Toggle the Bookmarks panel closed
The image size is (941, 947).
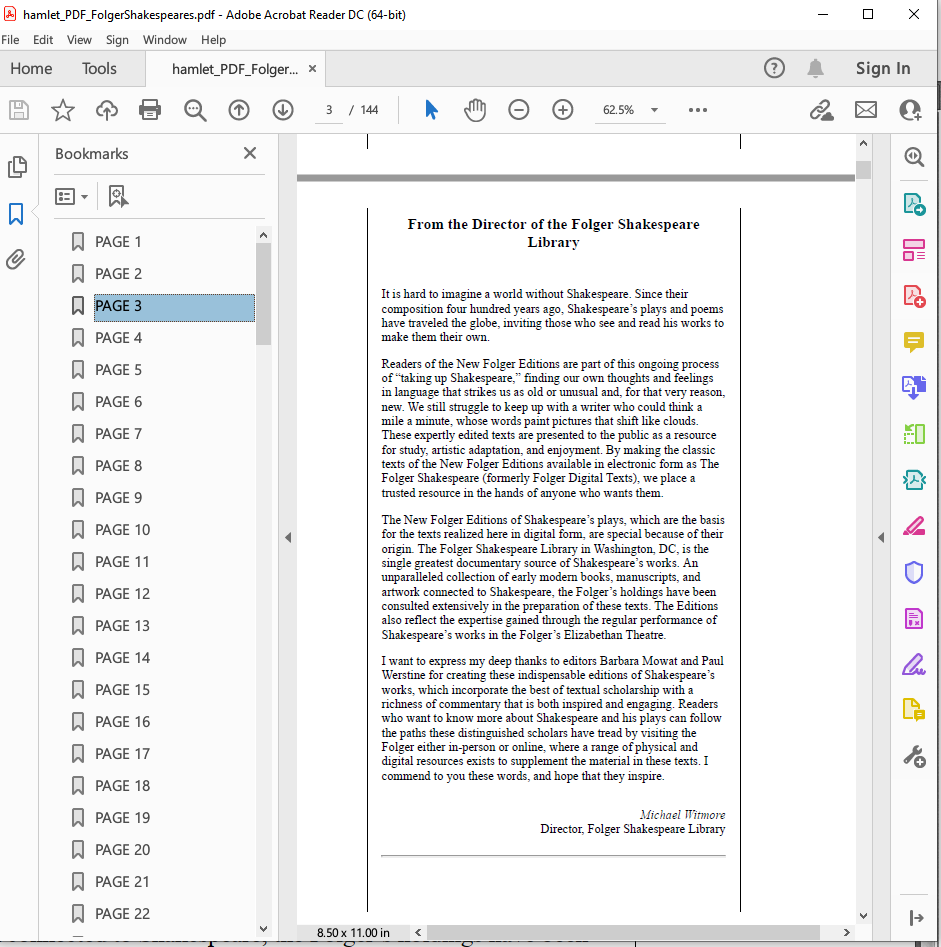(x=250, y=153)
